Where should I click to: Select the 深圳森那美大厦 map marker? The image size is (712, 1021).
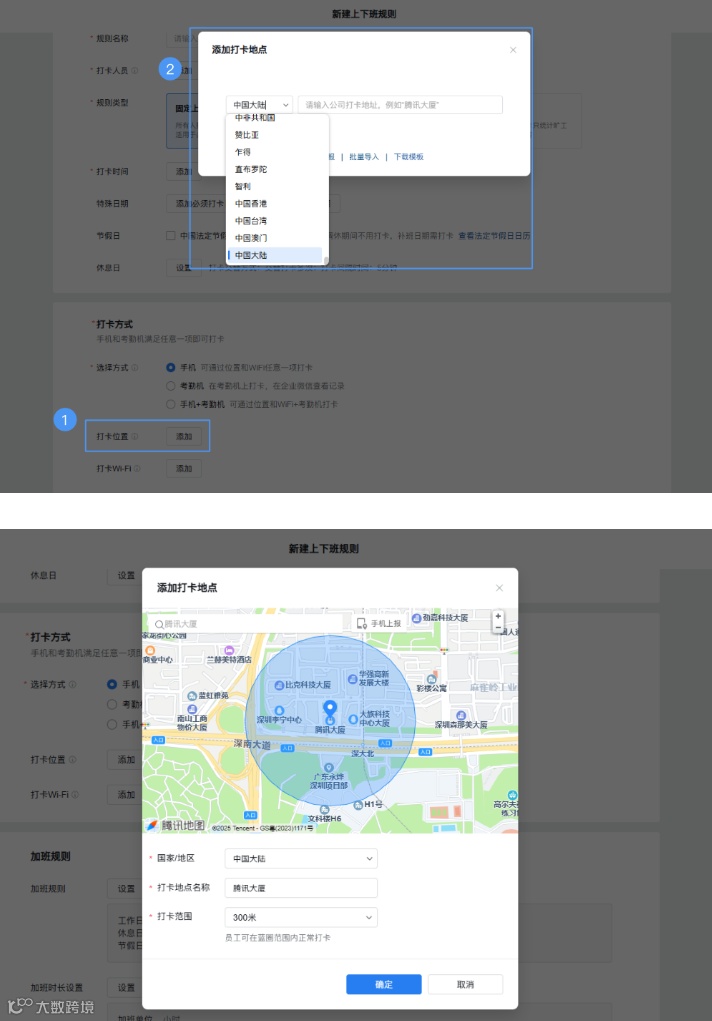pyautogui.click(x=461, y=716)
